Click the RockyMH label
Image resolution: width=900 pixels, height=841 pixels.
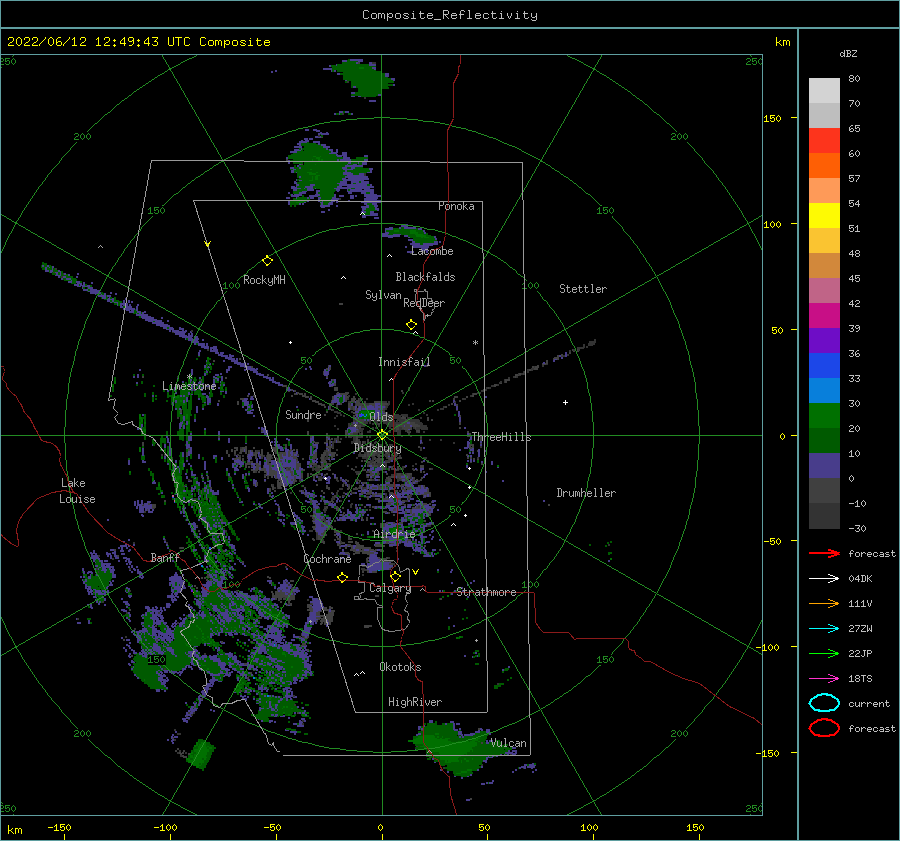[x=263, y=280]
